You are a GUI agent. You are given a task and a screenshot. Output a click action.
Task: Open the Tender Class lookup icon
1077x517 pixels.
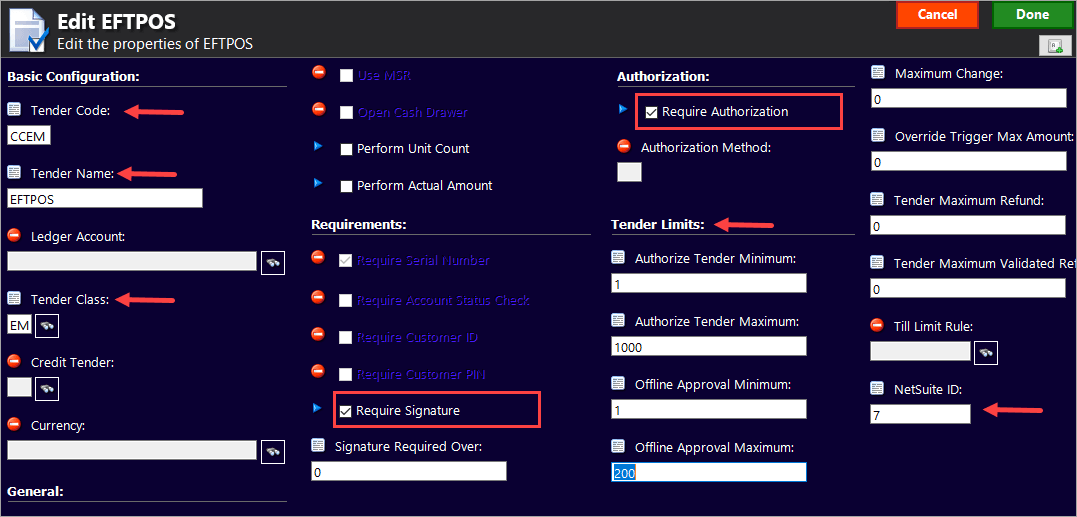tap(46, 325)
